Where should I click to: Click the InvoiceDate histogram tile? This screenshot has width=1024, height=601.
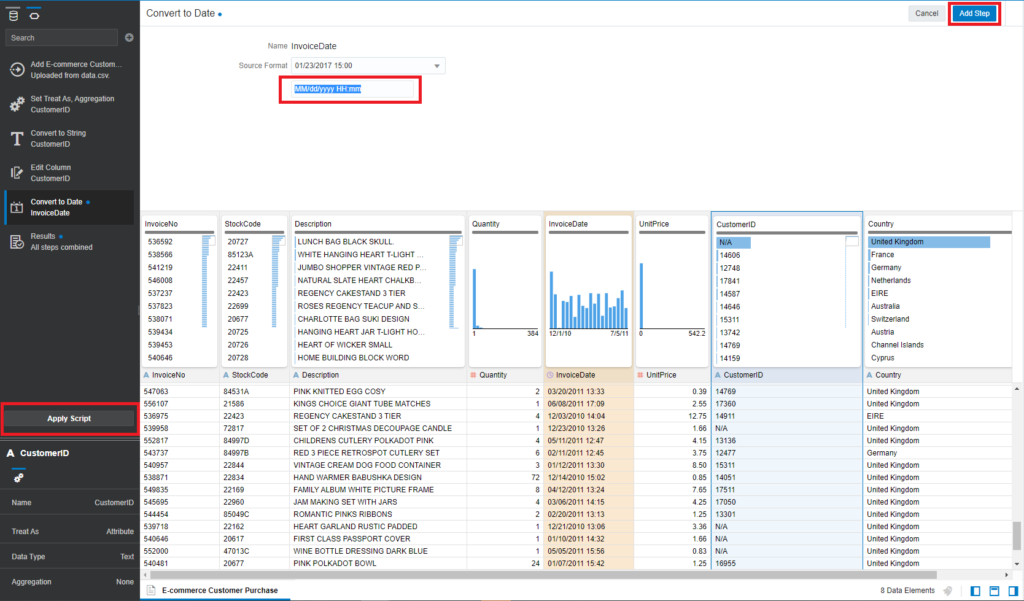point(588,291)
